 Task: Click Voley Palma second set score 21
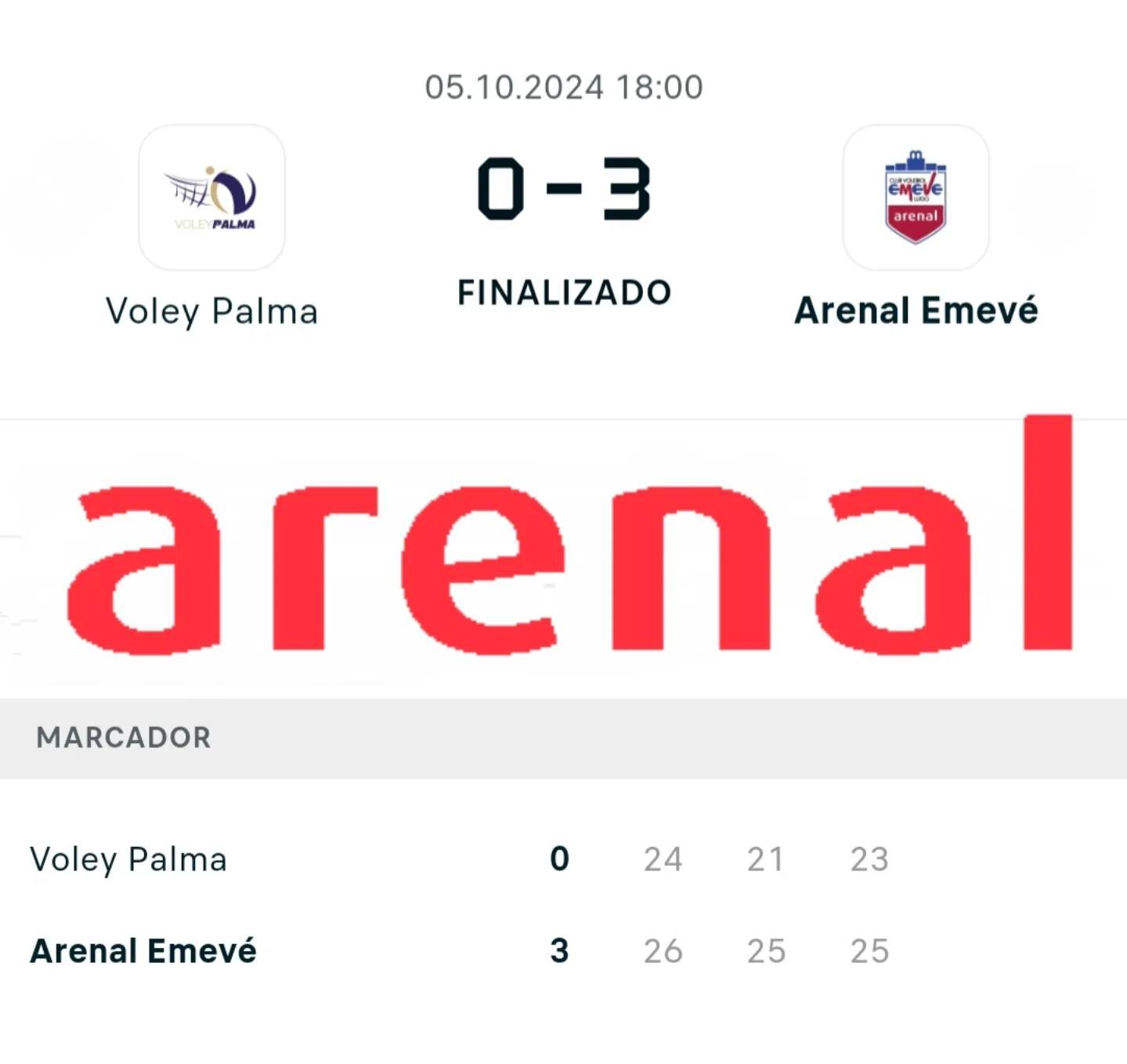(x=765, y=860)
